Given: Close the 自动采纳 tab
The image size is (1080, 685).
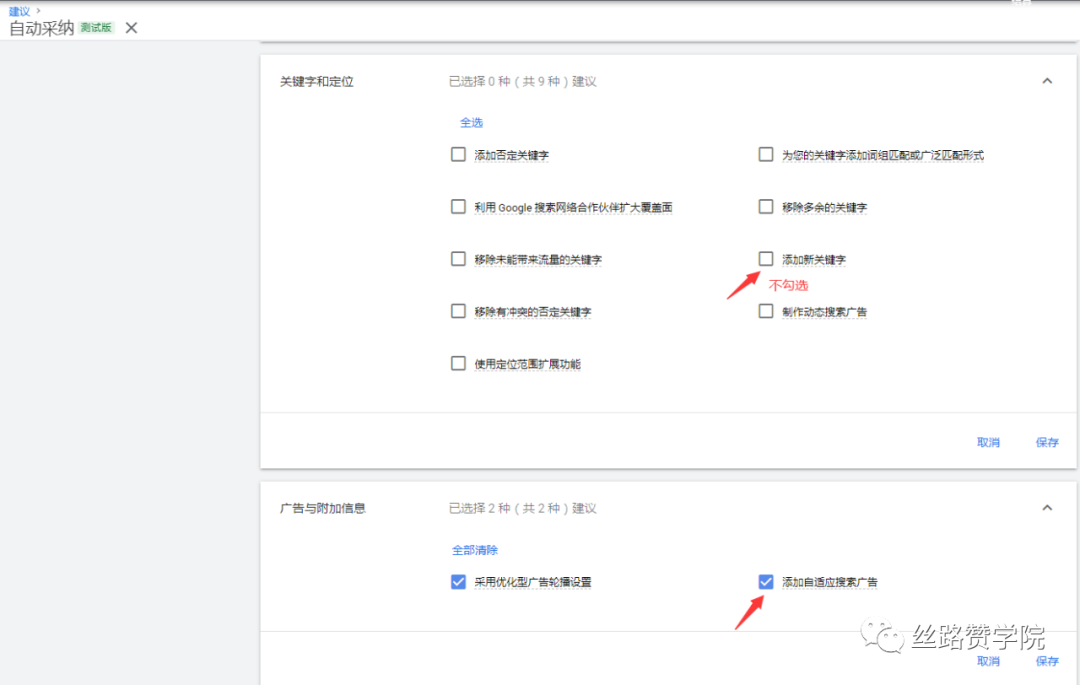Looking at the screenshot, I should (131, 28).
